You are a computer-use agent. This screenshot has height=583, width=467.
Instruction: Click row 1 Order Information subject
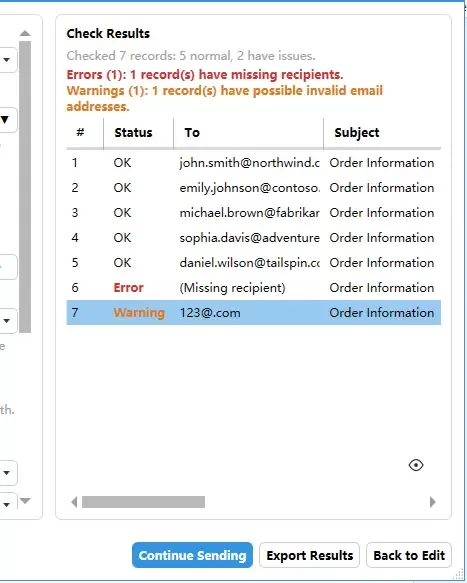(x=382, y=163)
